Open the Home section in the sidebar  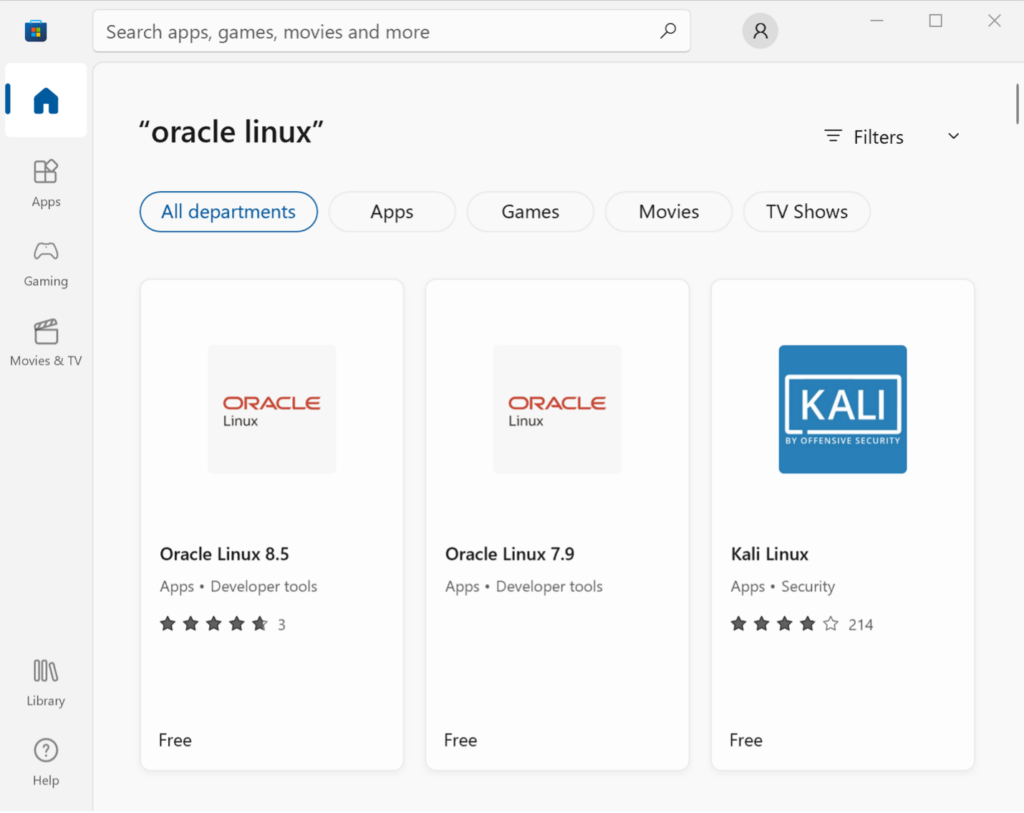[x=45, y=100]
